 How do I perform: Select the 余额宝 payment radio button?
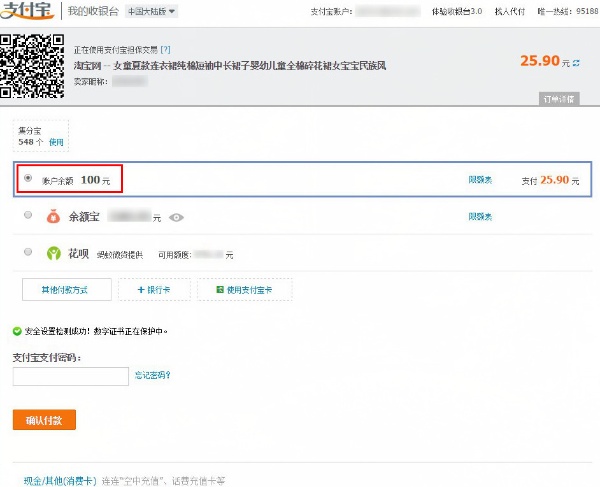point(27,215)
